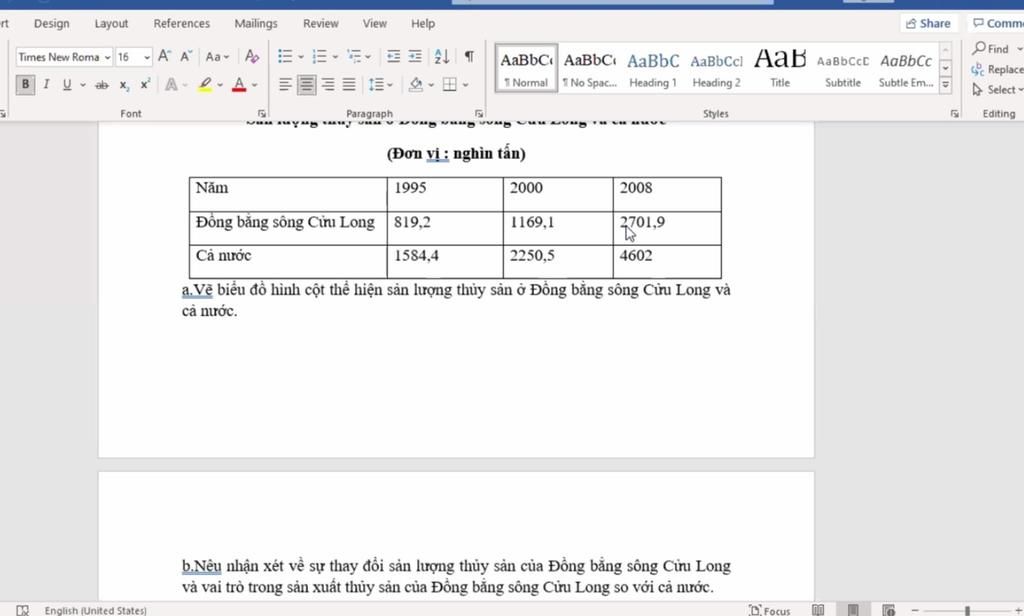
Task: Open the Paragraph dialog launcher
Action: tap(479, 113)
